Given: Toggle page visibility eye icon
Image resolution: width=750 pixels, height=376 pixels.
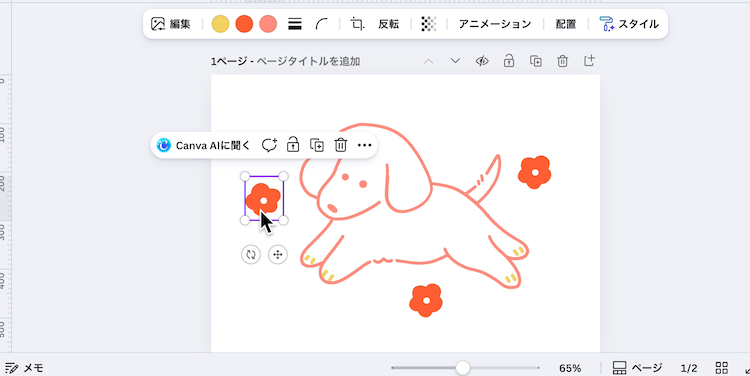Looking at the screenshot, I should tap(482, 61).
